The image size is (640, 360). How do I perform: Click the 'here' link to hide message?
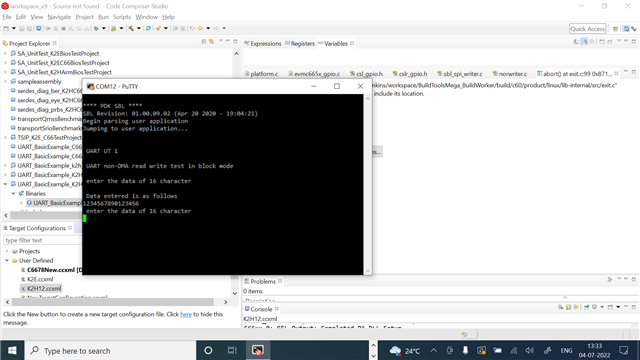pos(186,314)
